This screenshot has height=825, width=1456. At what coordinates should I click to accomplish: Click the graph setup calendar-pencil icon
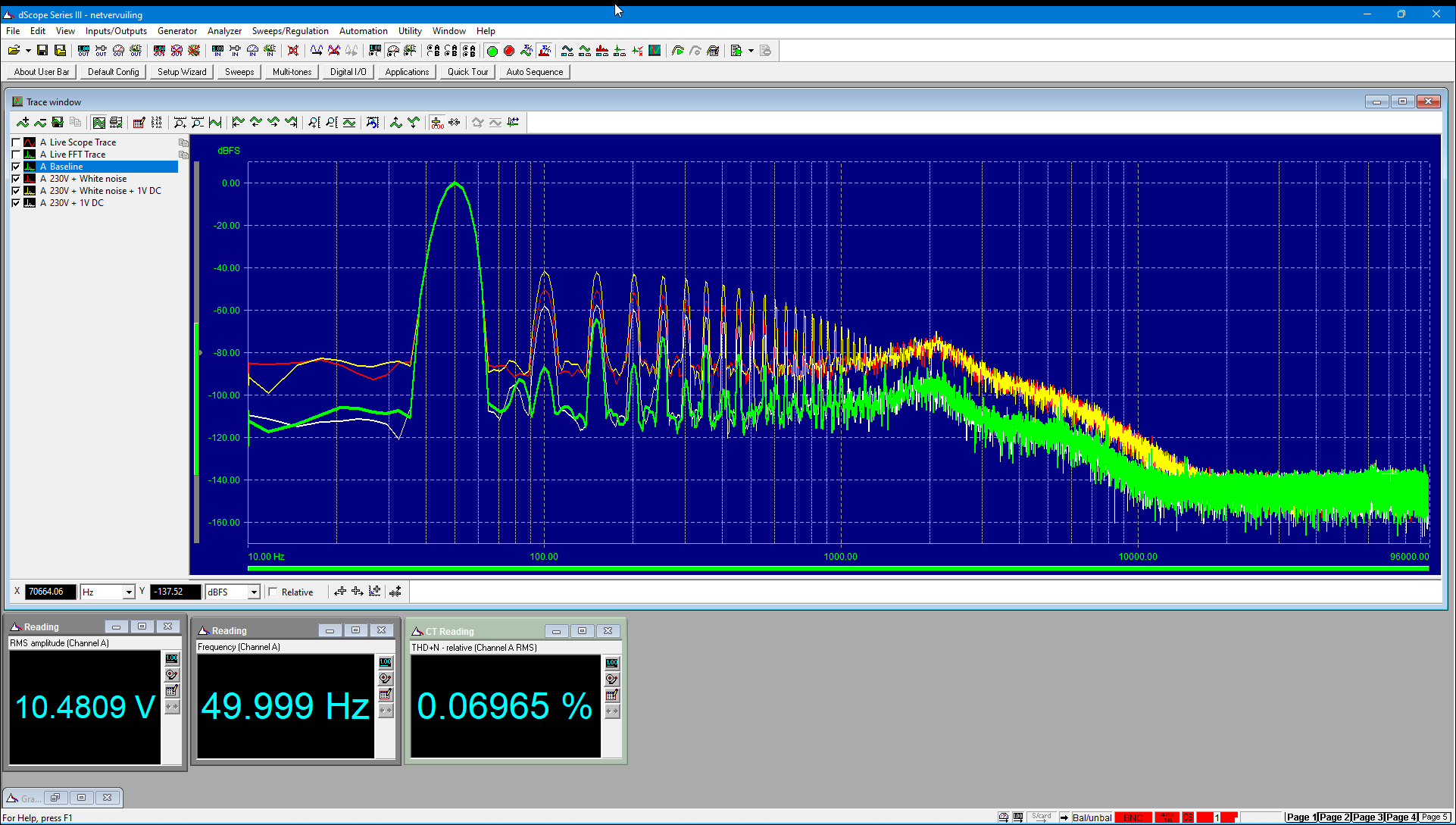click(139, 122)
